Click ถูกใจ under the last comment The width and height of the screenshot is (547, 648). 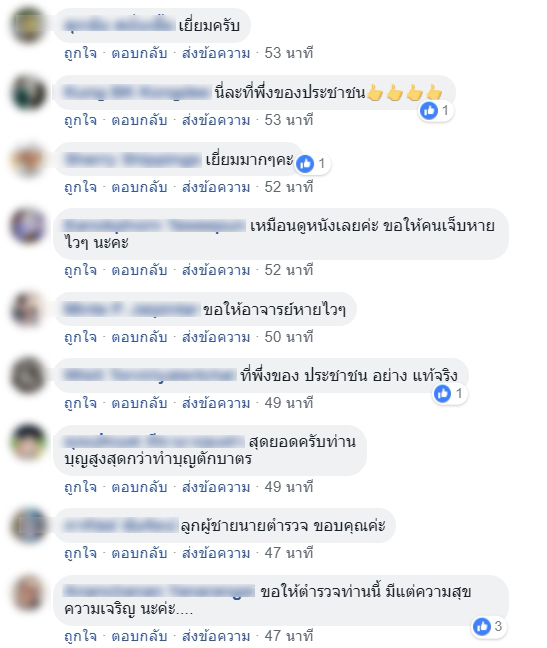point(81,636)
